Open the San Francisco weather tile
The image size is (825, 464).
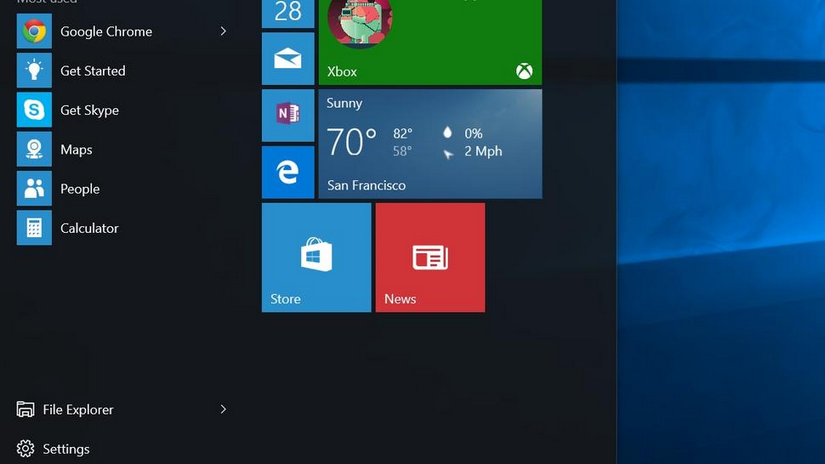pos(430,144)
